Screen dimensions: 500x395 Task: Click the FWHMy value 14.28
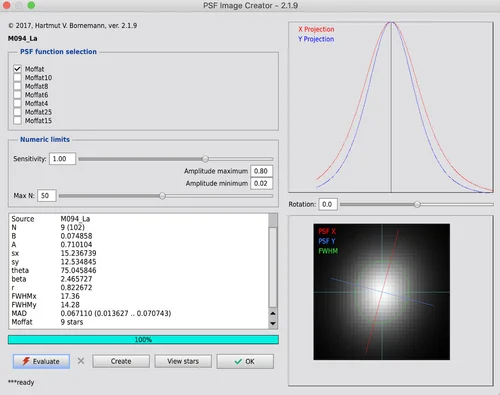(x=70, y=305)
